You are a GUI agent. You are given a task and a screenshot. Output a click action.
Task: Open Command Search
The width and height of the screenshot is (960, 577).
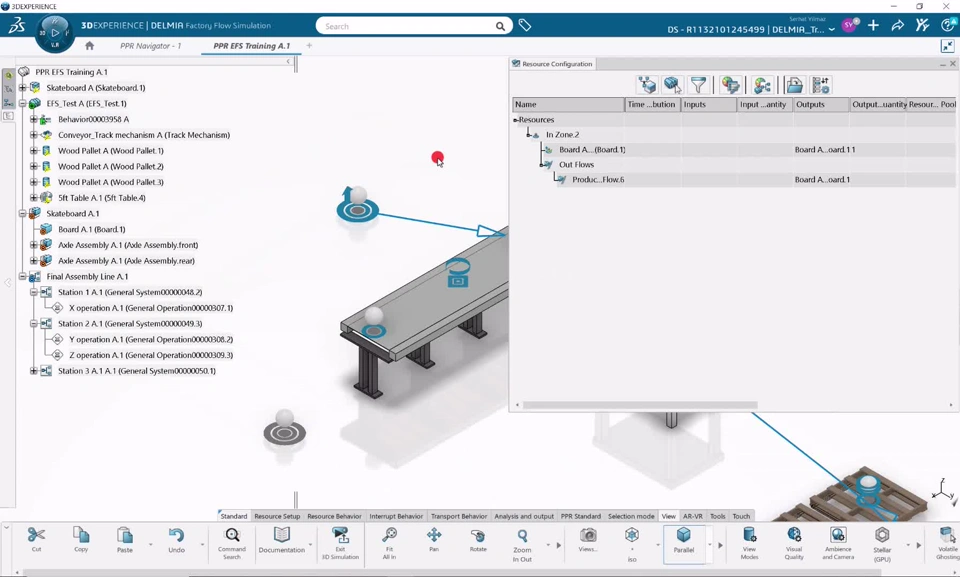pos(232,542)
